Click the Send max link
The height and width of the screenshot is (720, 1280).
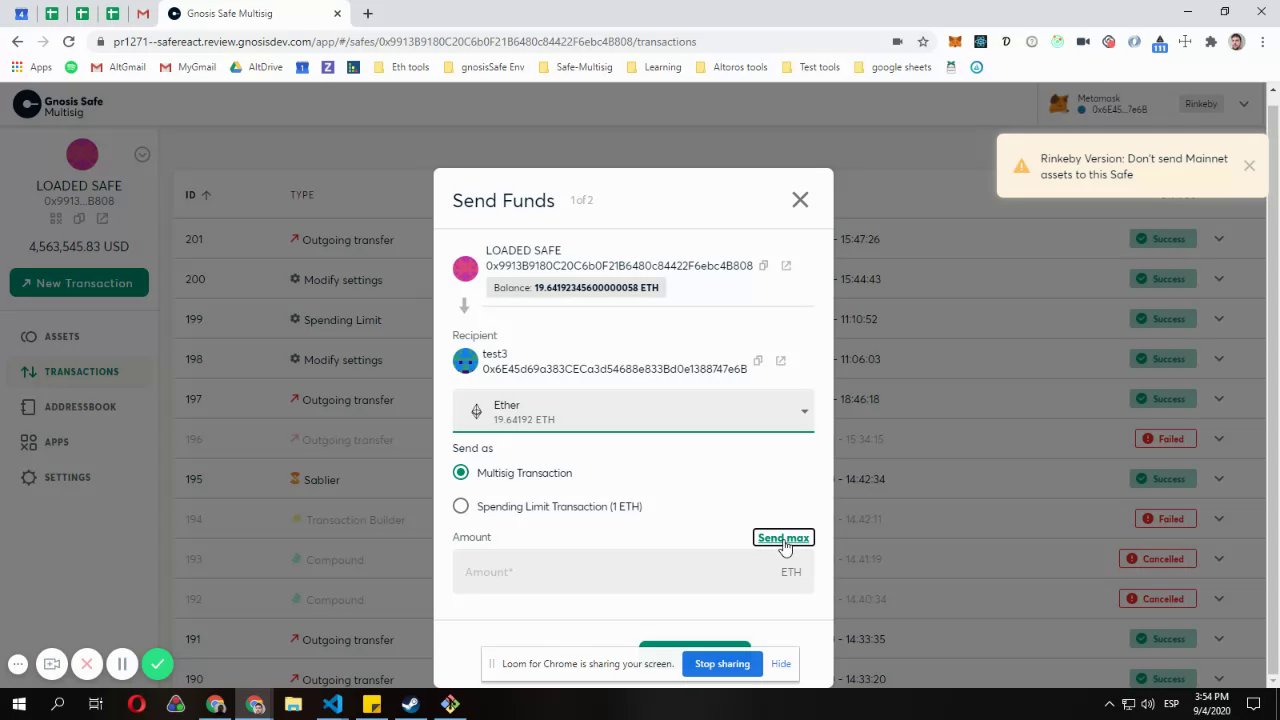coord(783,538)
